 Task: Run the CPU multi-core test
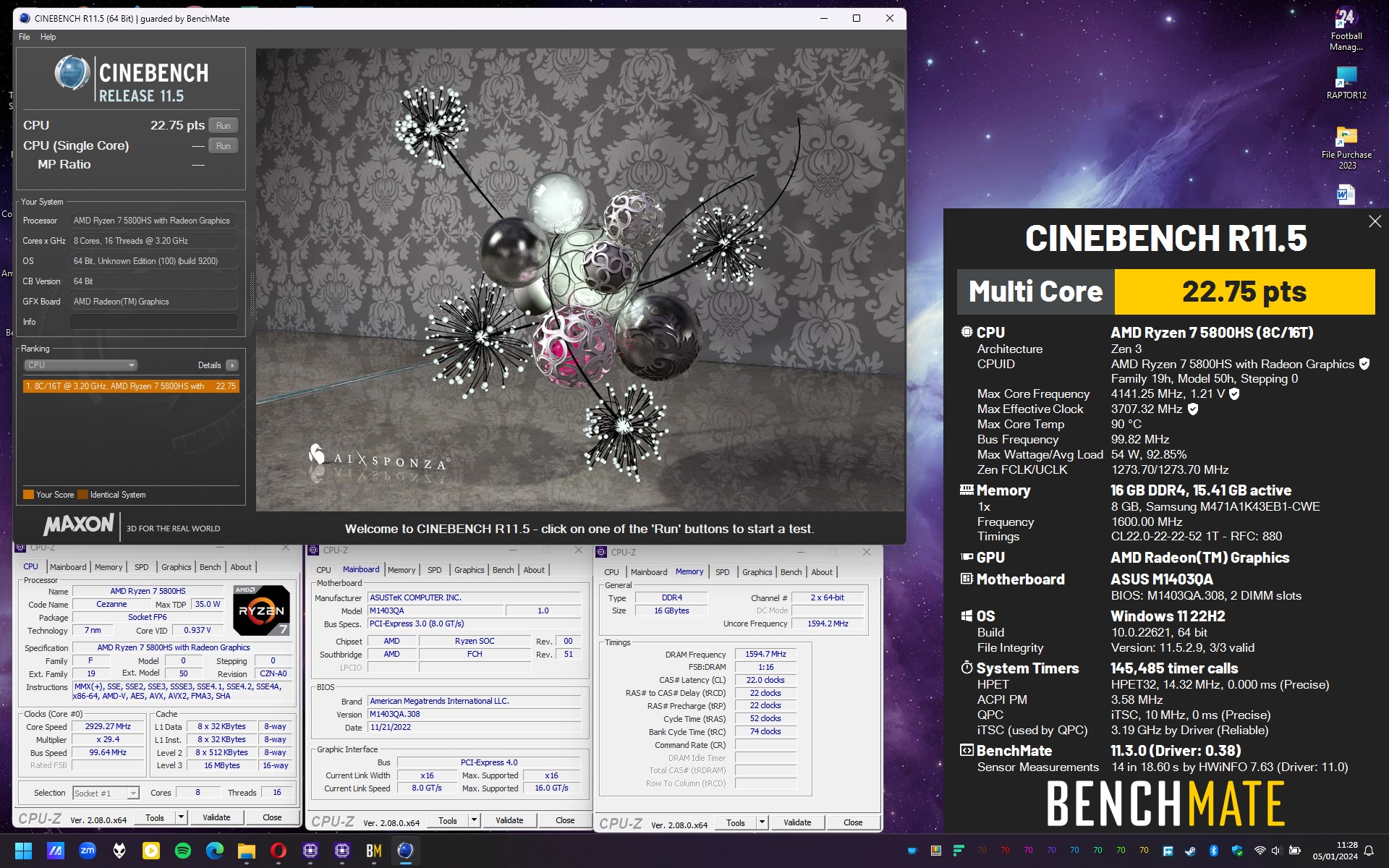[x=224, y=125]
